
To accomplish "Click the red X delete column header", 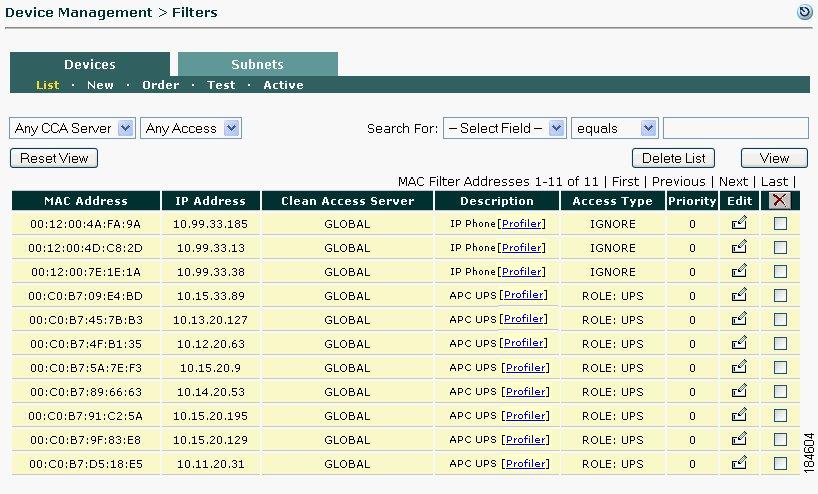I will (780, 200).
